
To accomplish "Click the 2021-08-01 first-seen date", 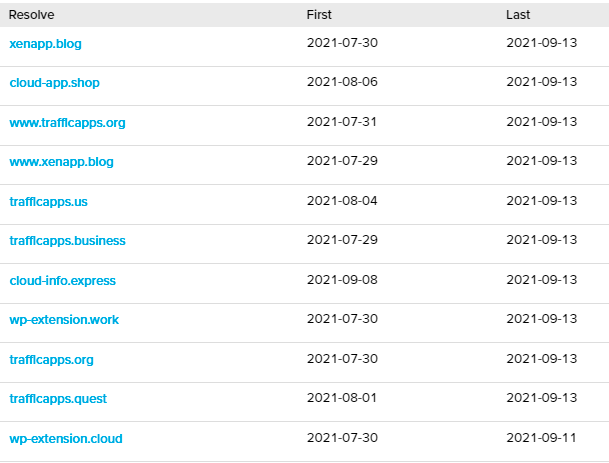I will tap(342, 399).
